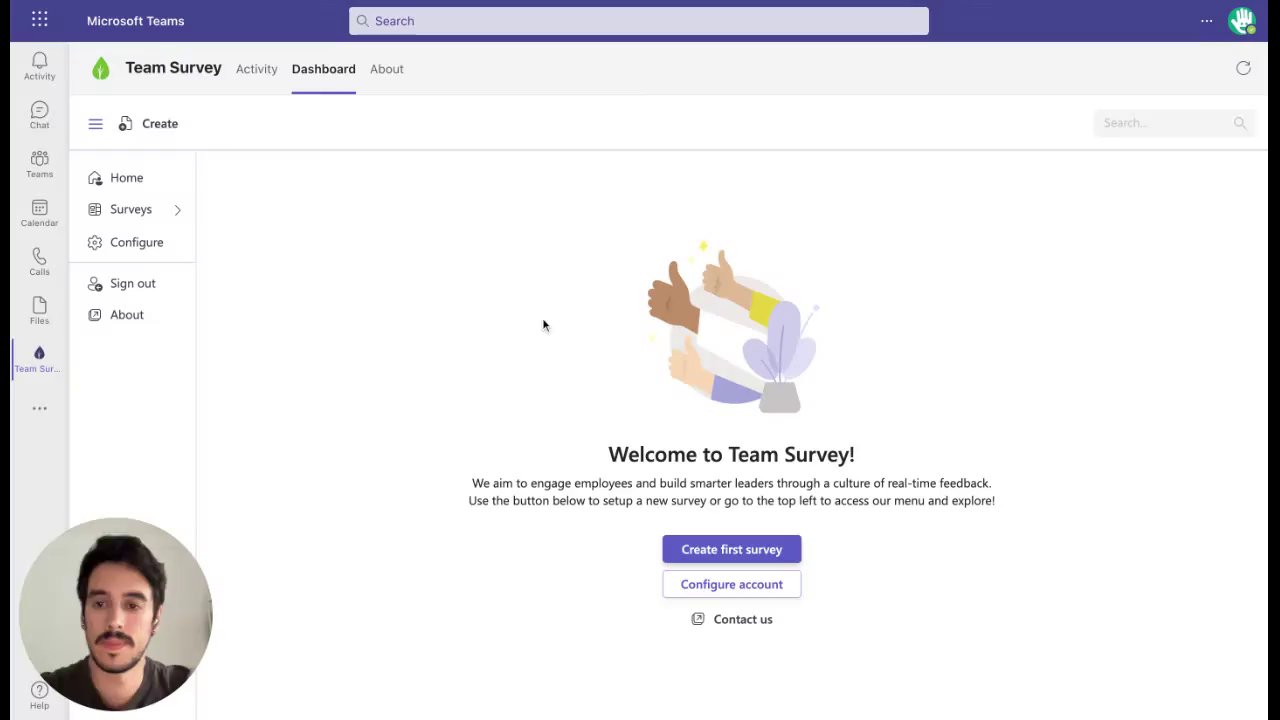Open the Calendar app icon
Screen dimensions: 1280x720
click(x=39, y=213)
